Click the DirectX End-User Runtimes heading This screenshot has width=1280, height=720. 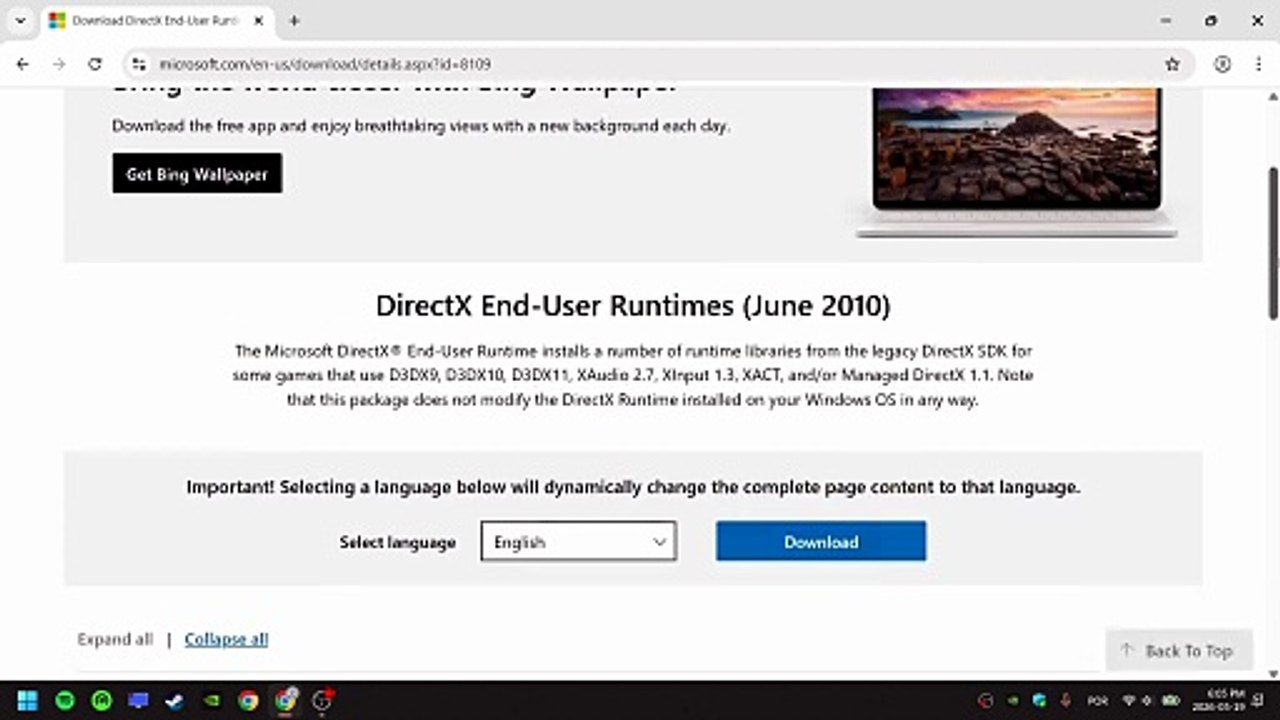(633, 305)
